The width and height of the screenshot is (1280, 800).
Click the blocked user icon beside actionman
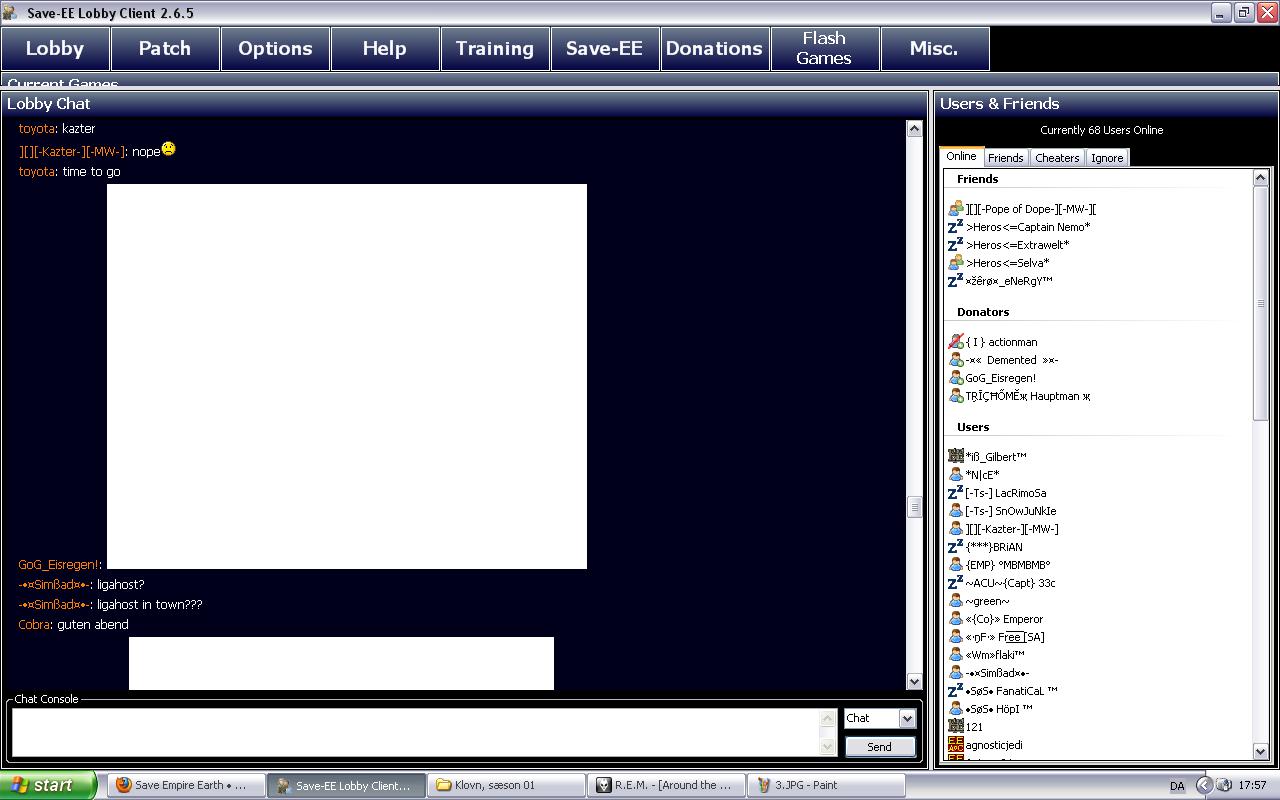click(955, 342)
